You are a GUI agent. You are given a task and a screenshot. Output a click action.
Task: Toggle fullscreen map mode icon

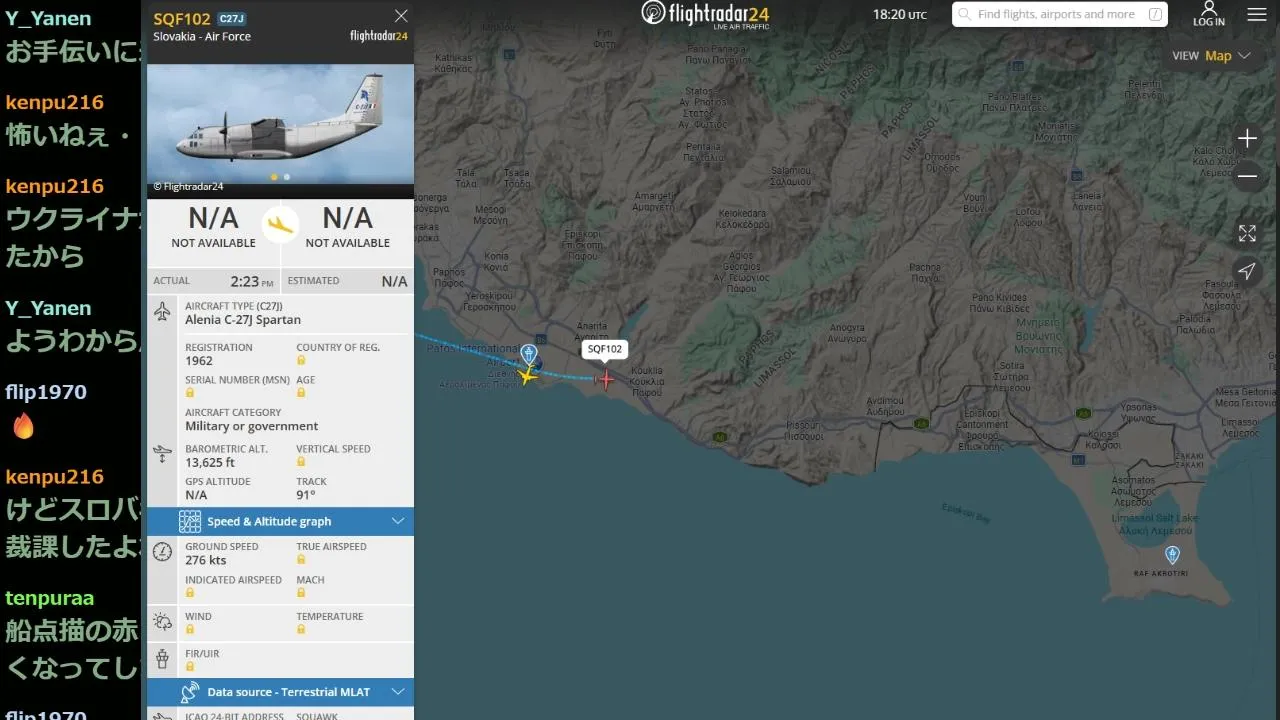click(x=1247, y=233)
